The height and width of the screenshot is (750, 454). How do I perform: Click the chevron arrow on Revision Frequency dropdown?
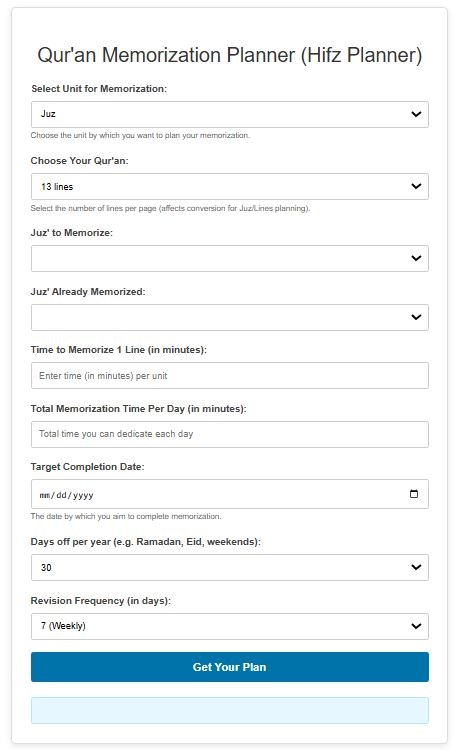pyautogui.click(x=416, y=626)
